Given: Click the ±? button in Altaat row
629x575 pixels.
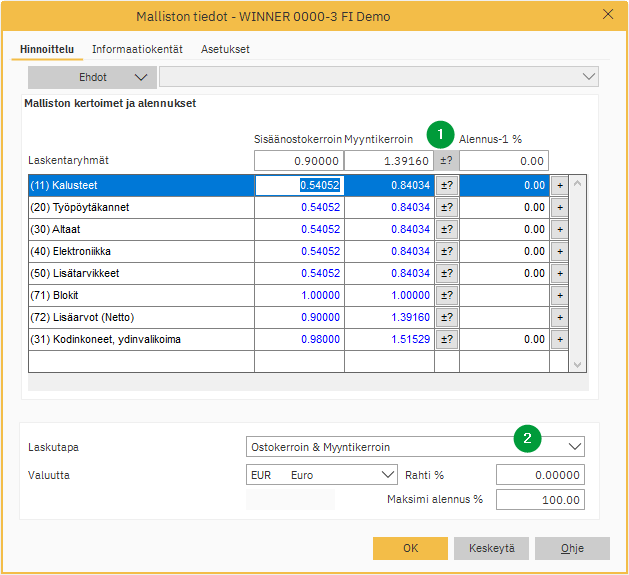Looking at the screenshot, I should pos(446,229).
